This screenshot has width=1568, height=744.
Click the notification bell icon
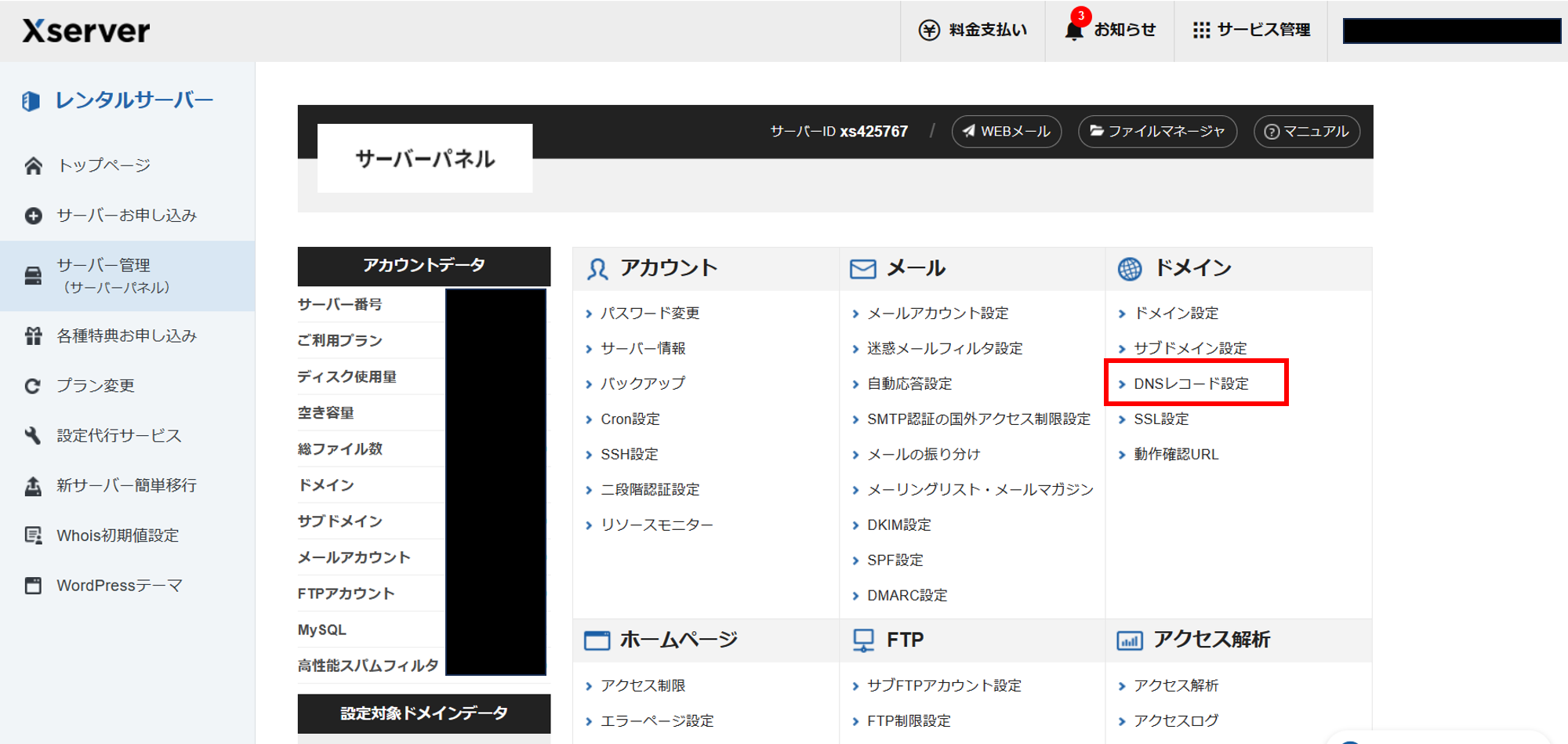(x=1074, y=30)
